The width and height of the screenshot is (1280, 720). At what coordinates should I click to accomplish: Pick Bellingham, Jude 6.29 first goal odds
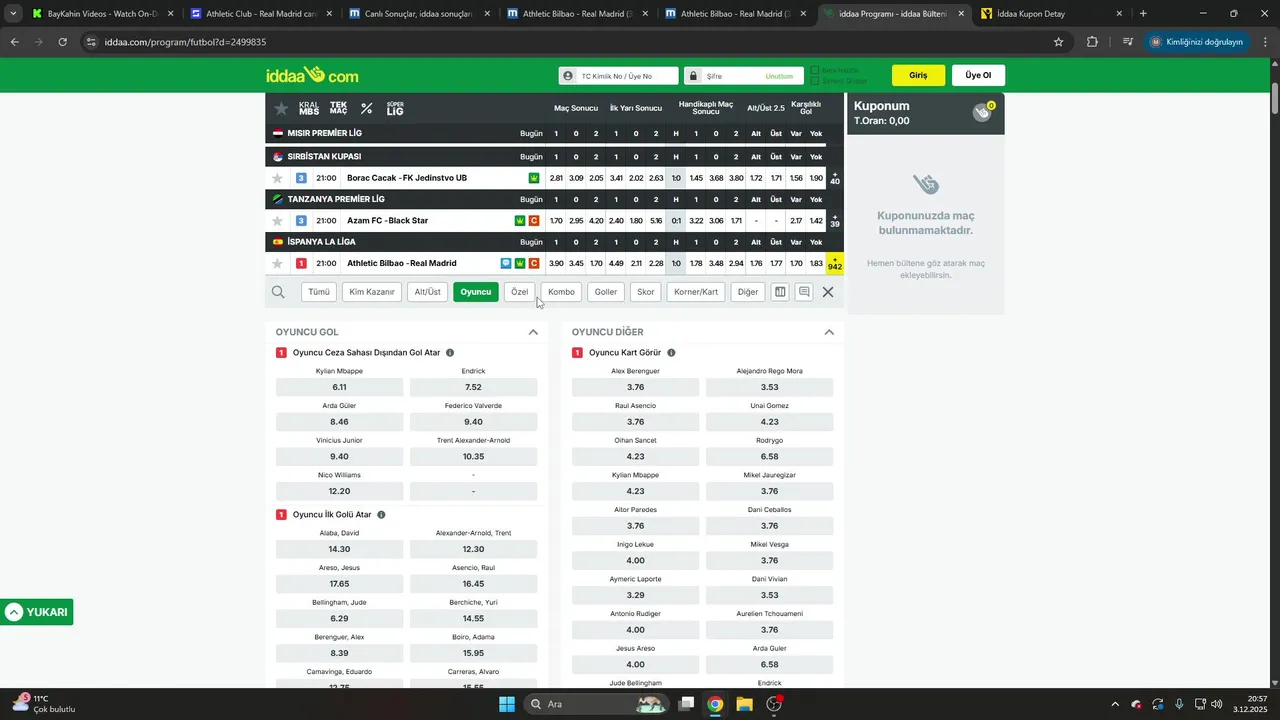click(x=340, y=618)
